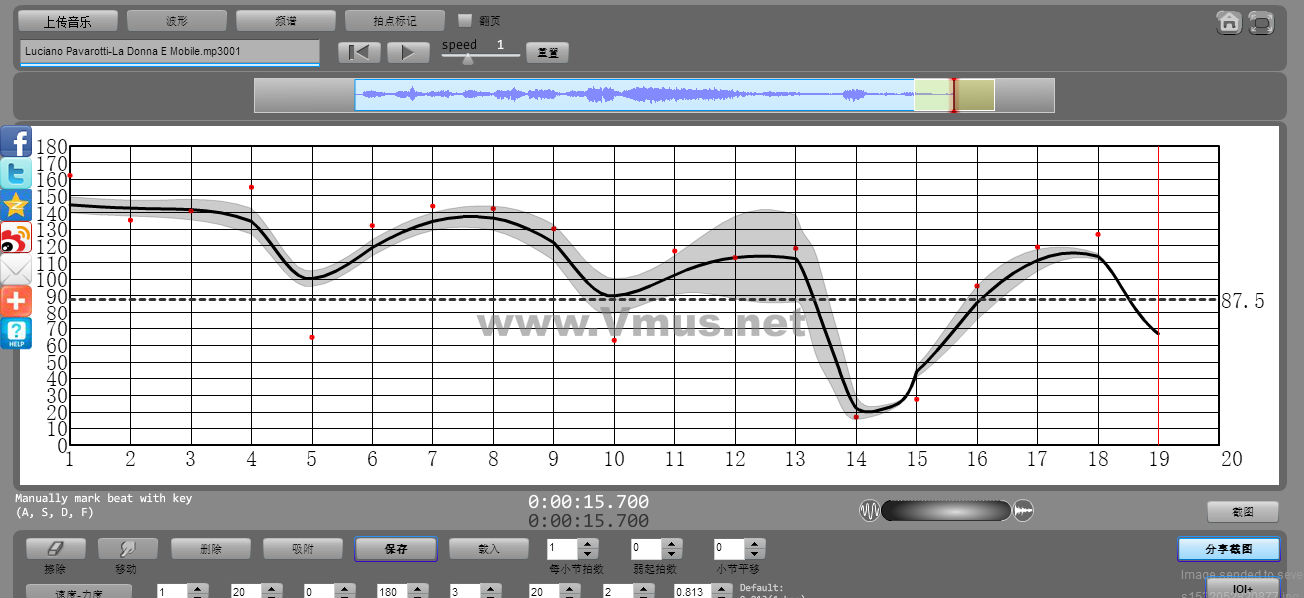Click the speed slider handle
Image resolution: width=1304 pixels, height=598 pixels.
(467, 59)
